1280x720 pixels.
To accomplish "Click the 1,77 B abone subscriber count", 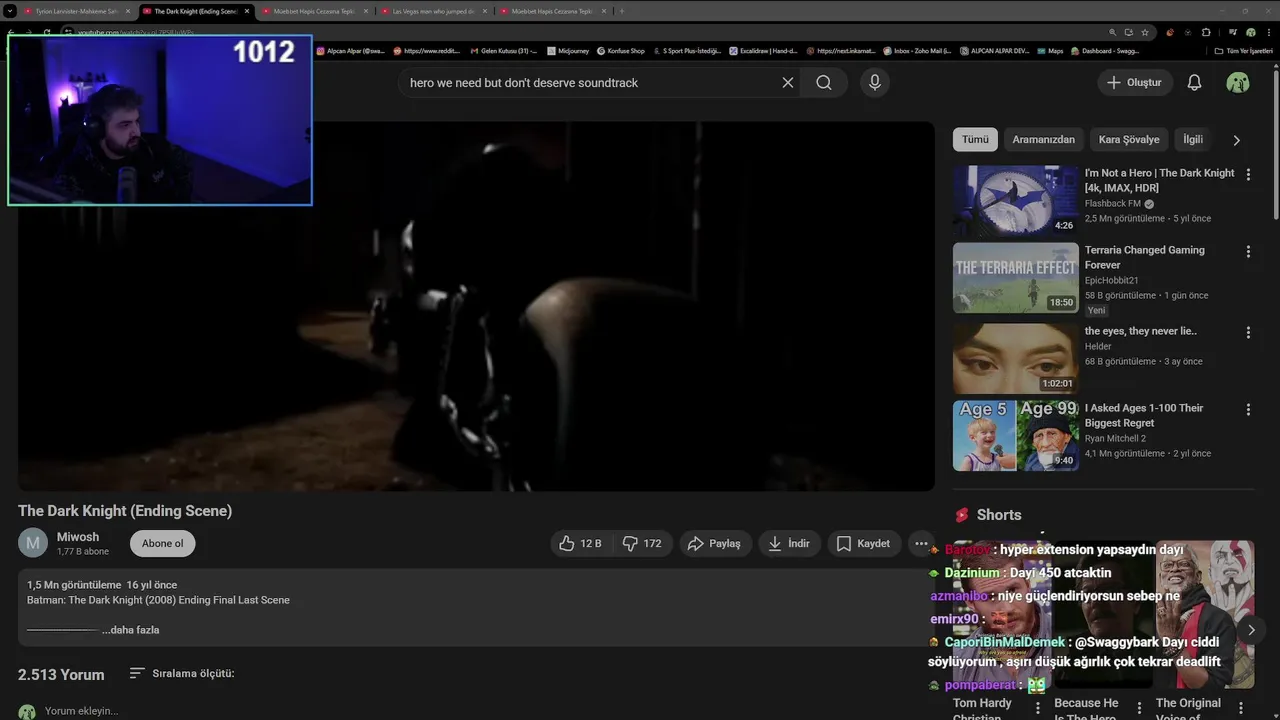I will (x=83, y=552).
